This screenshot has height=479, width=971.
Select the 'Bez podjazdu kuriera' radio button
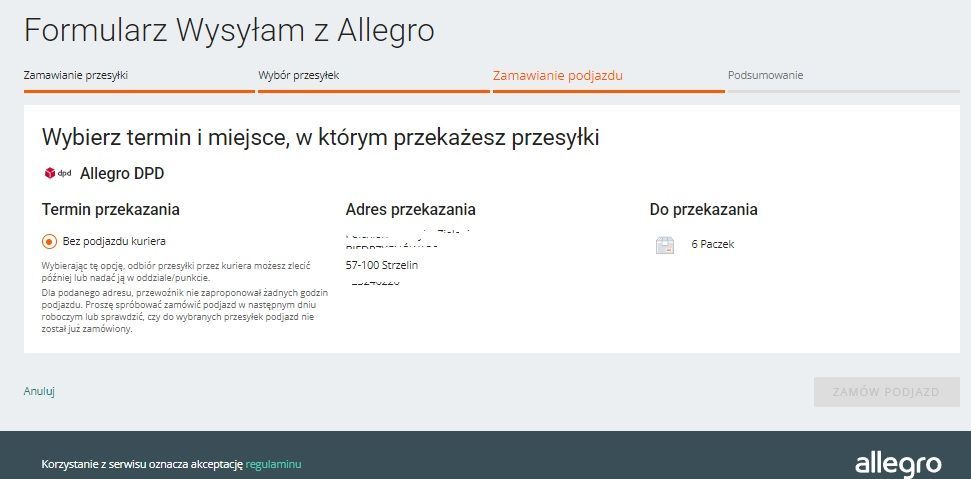coord(50,241)
